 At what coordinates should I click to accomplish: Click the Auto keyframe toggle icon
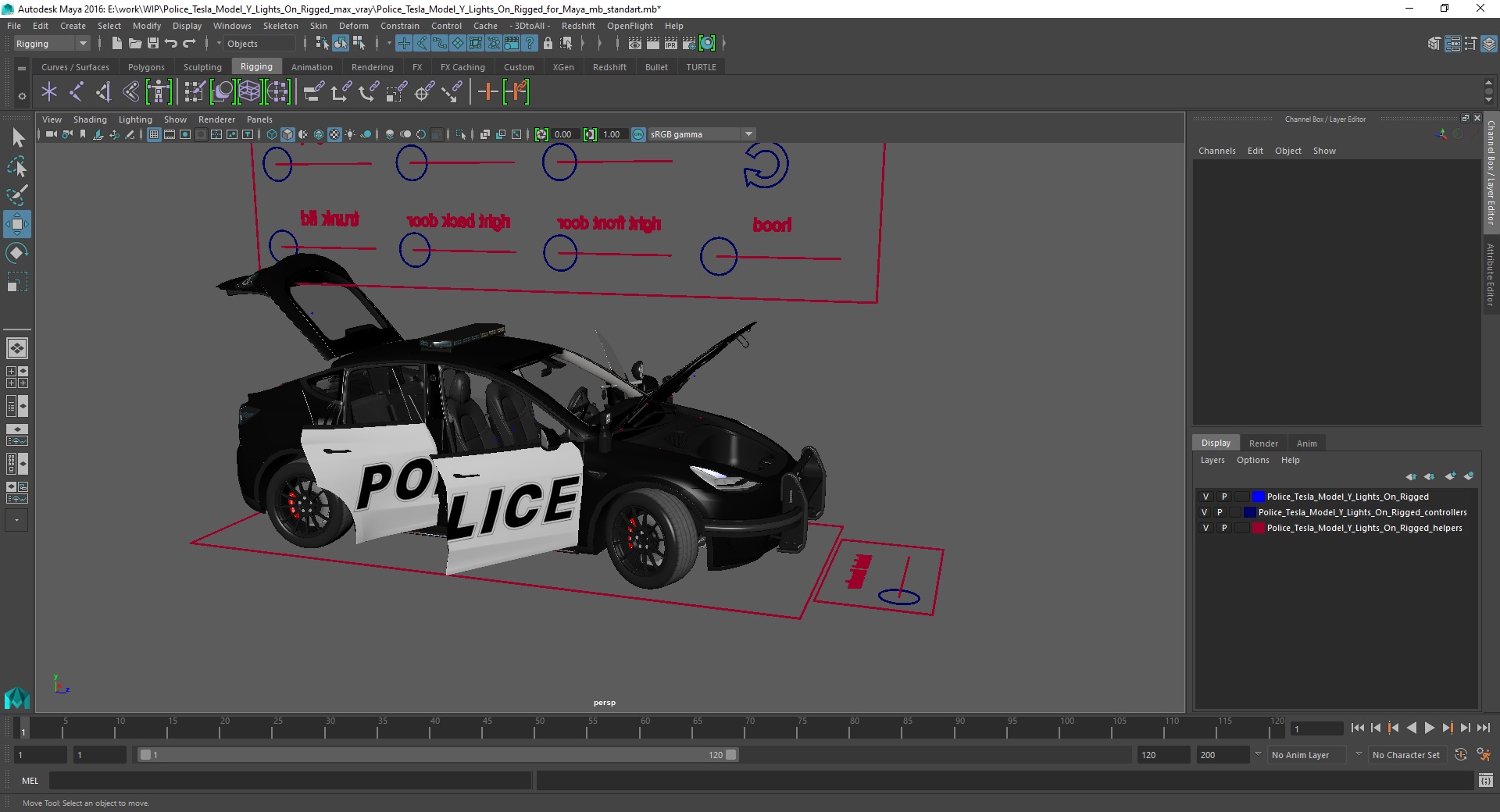pos(1461,754)
